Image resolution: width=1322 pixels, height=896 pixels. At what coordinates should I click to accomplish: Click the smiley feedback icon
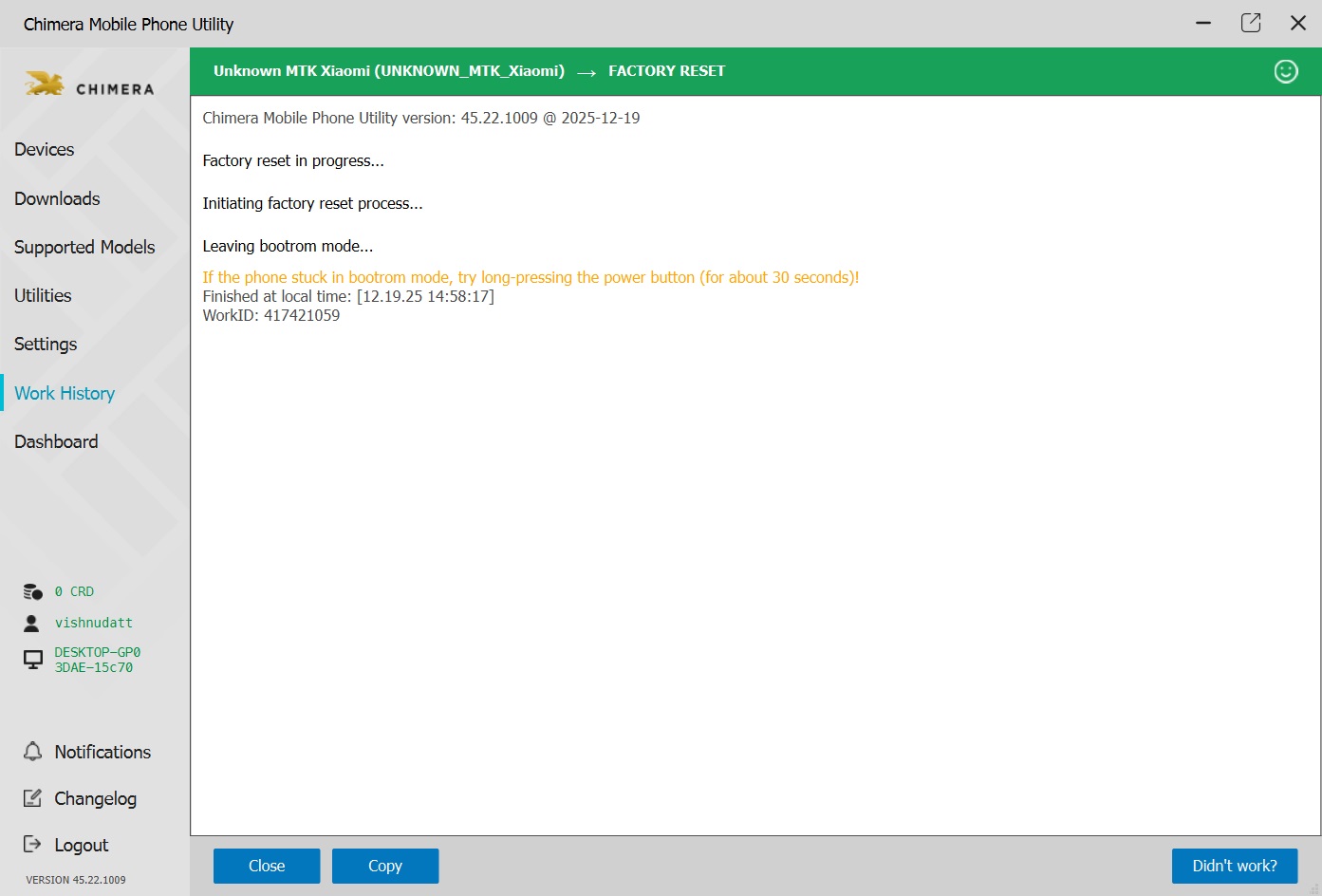point(1286,71)
